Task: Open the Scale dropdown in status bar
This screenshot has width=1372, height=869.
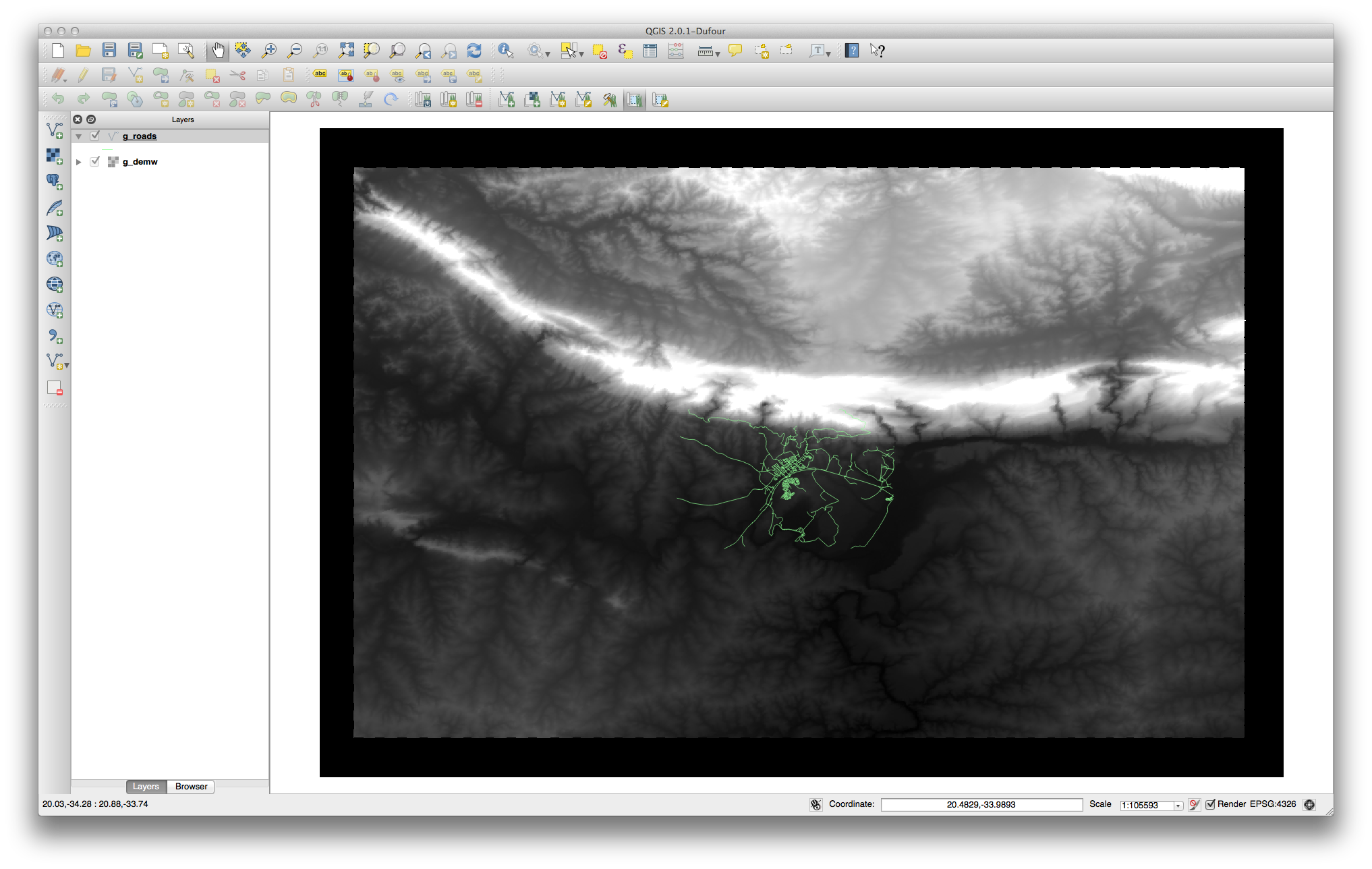Action: [x=1178, y=806]
